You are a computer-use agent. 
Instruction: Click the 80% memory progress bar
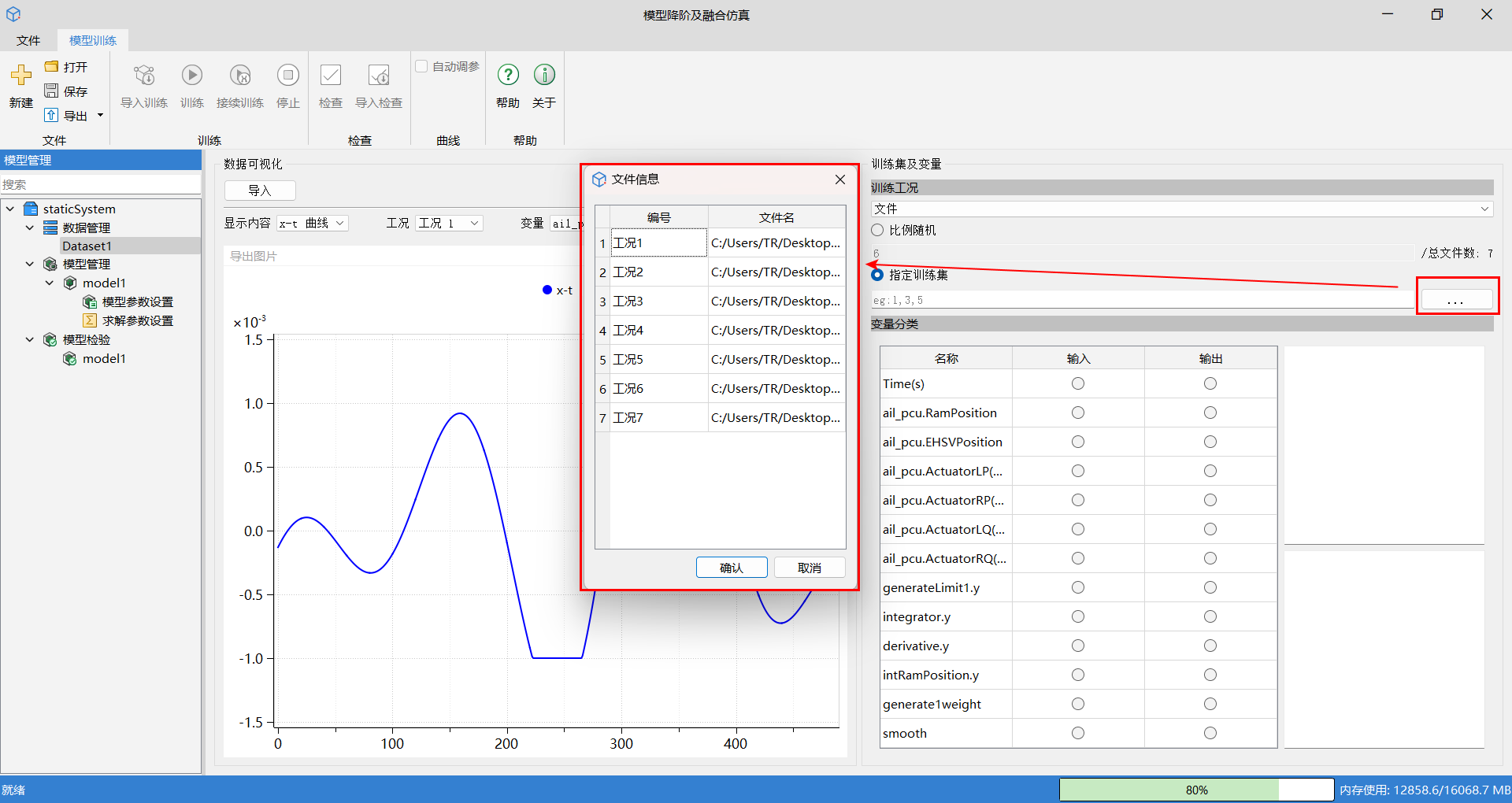point(1196,790)
